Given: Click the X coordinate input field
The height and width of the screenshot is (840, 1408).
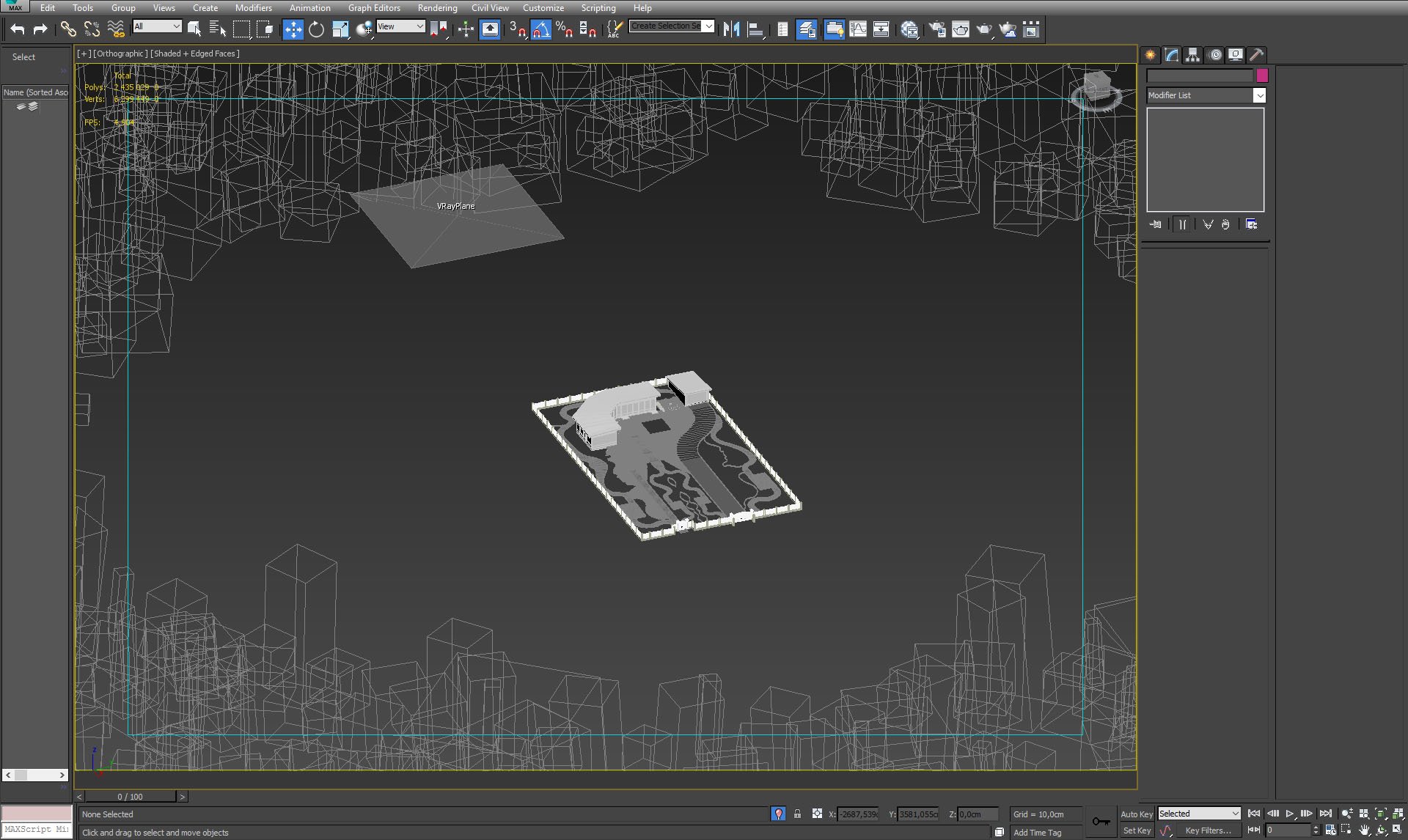Looking at the screenshot, I should coord(858,814).
